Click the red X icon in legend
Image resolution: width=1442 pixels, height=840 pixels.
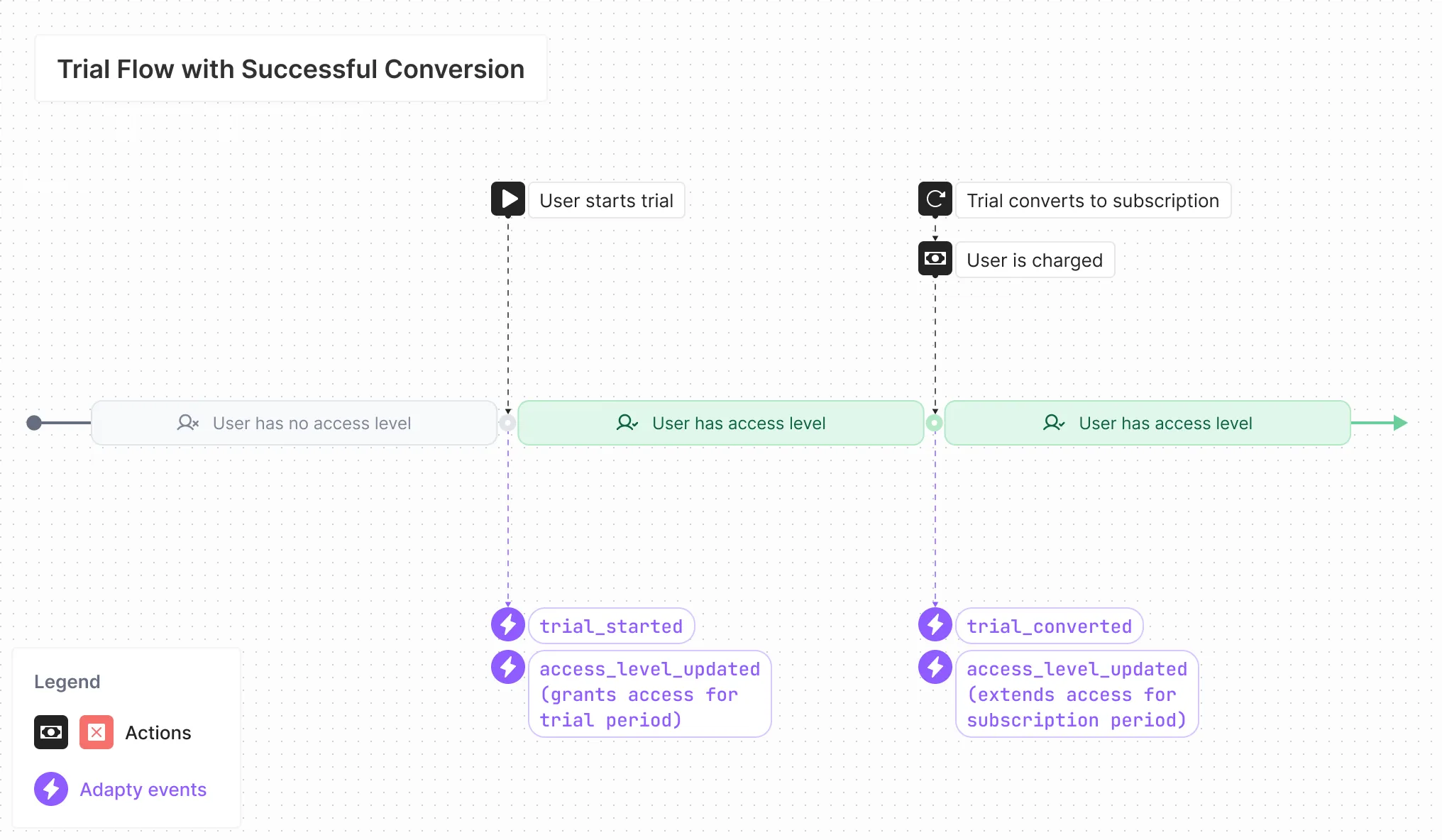point(97,732)
